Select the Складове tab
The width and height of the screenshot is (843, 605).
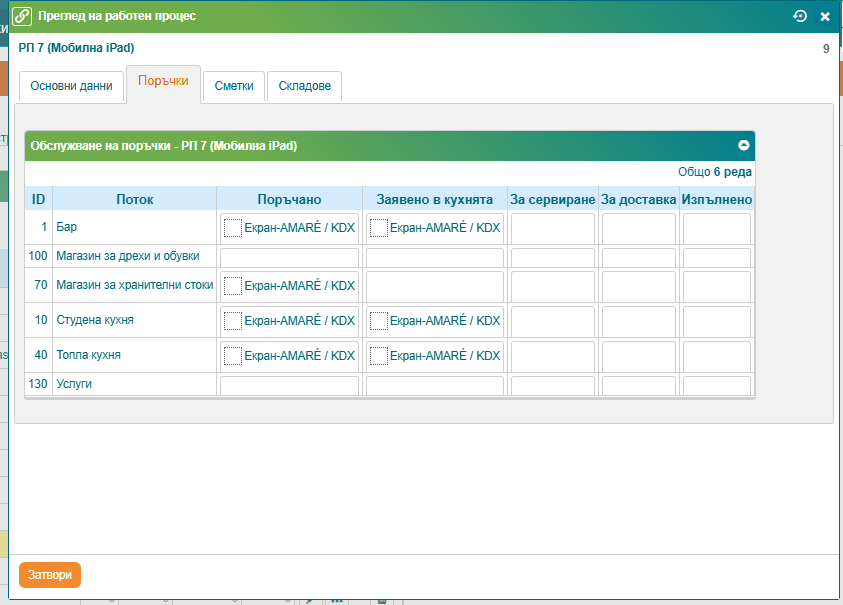point(305,86)
